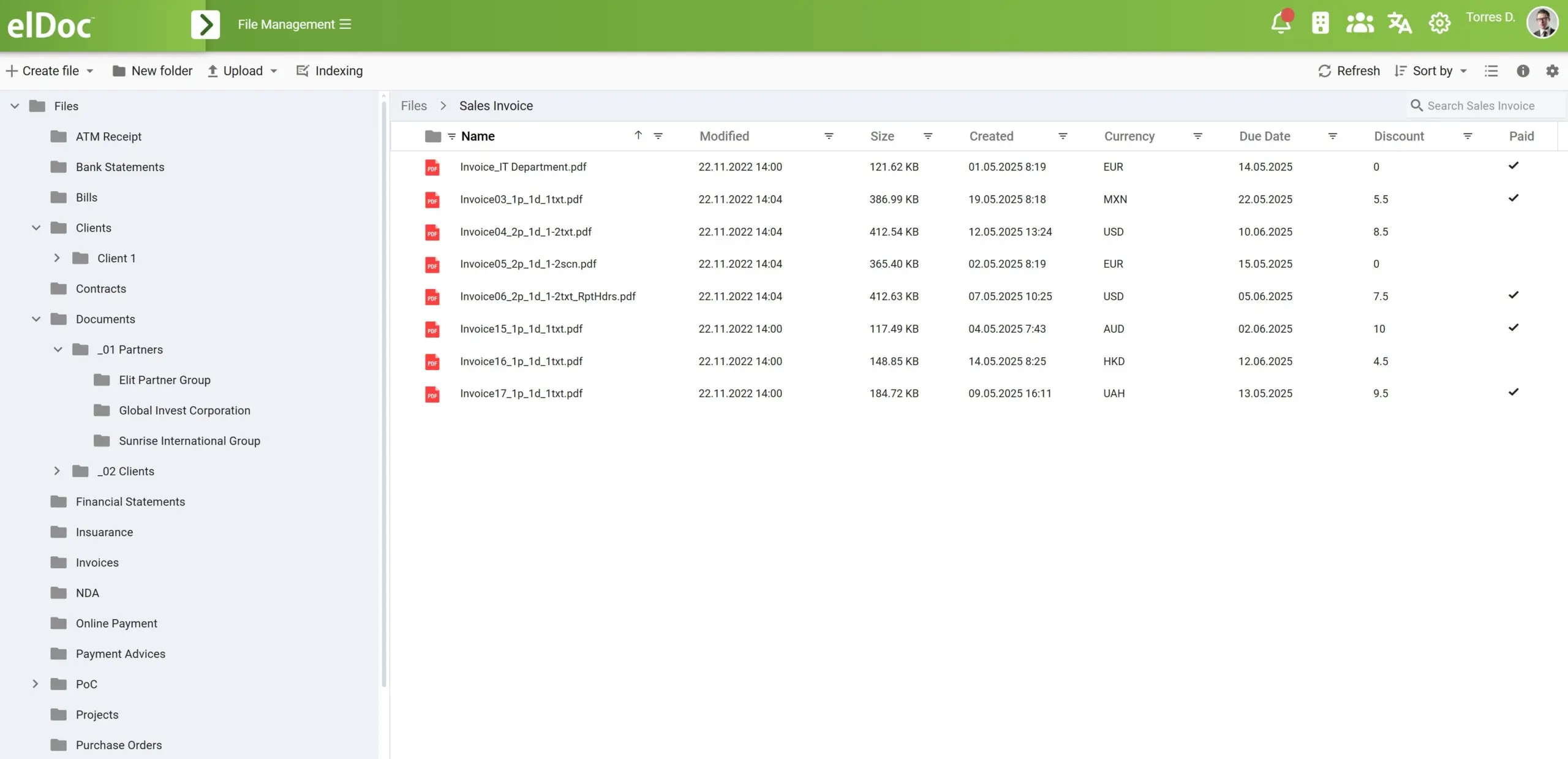Click the Currency column filter icon

tap(1197, 136)
